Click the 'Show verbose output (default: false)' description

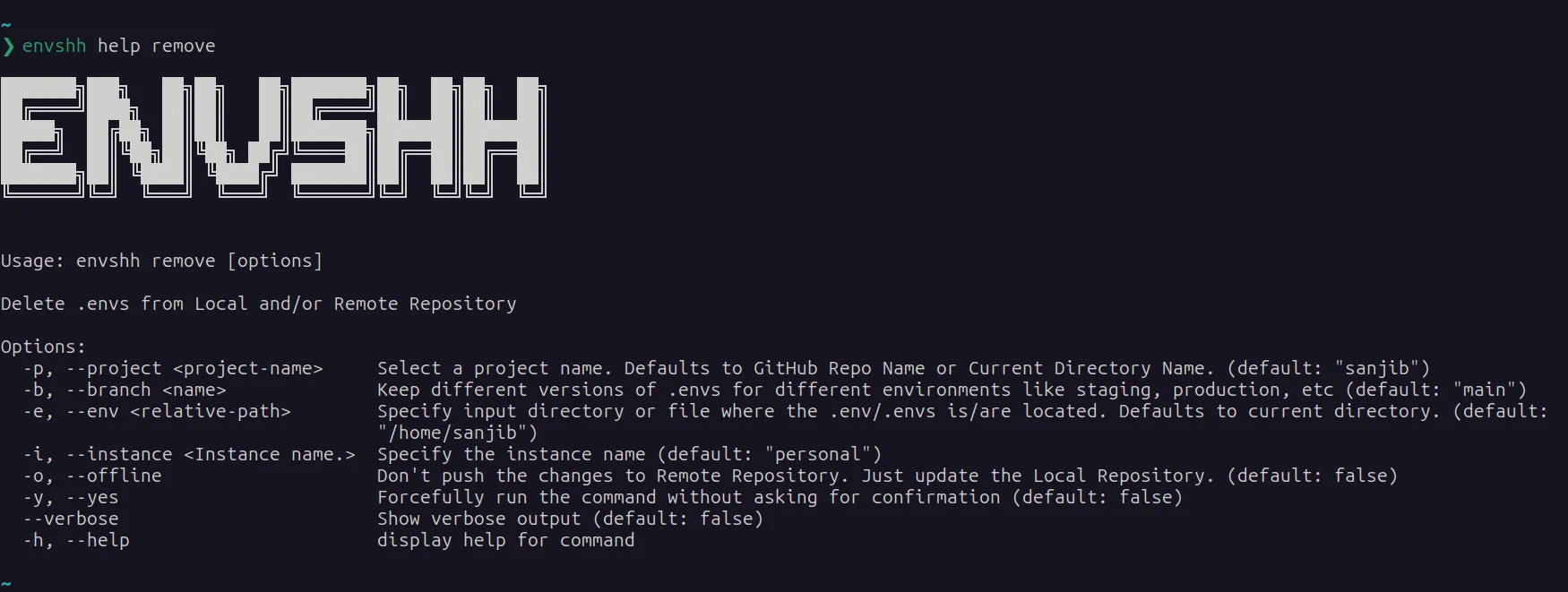tap(570, 519)
